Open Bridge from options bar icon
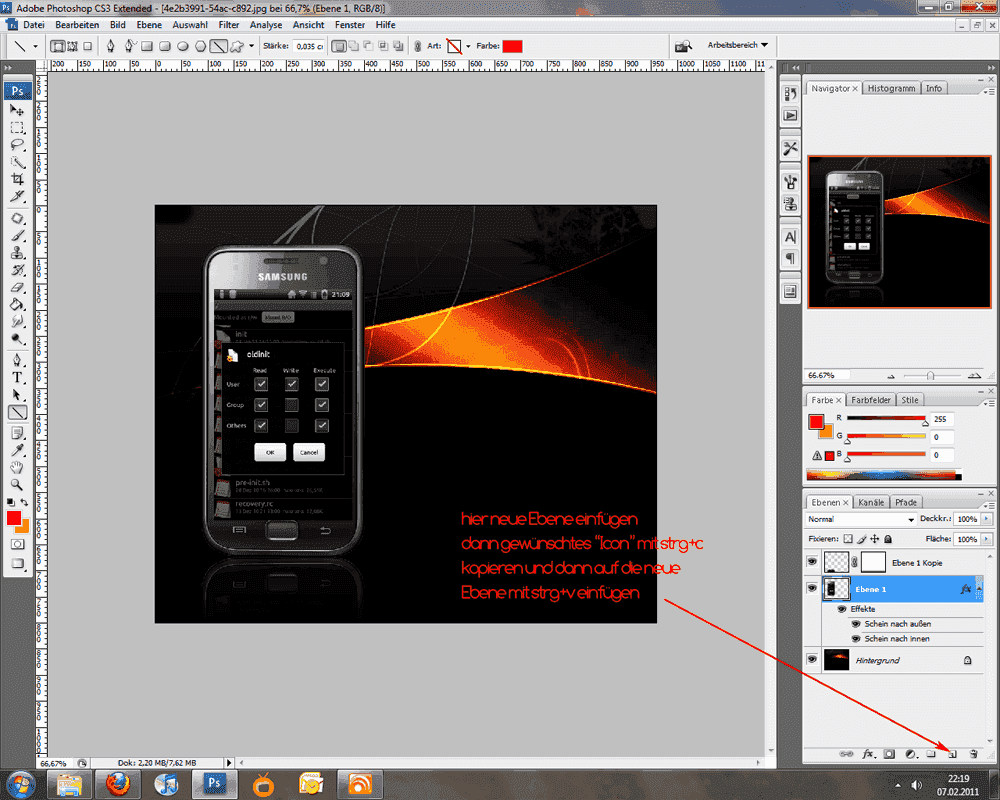1000x800 pixels. tap(684, 46)
